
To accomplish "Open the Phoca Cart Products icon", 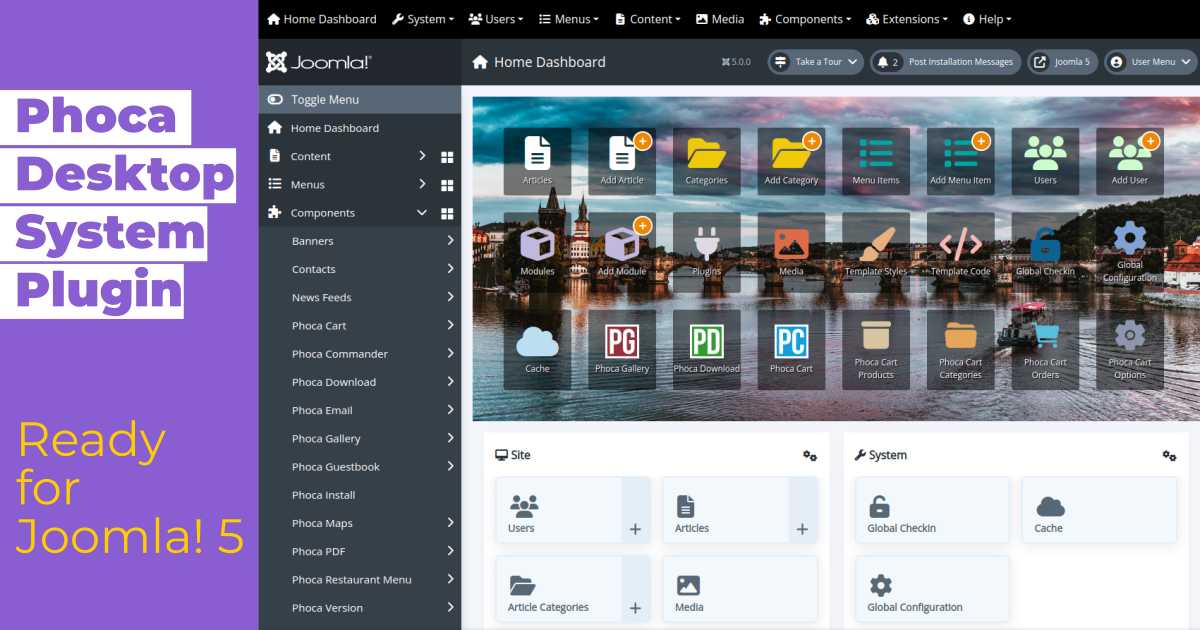I will click(x=876, y=349).
